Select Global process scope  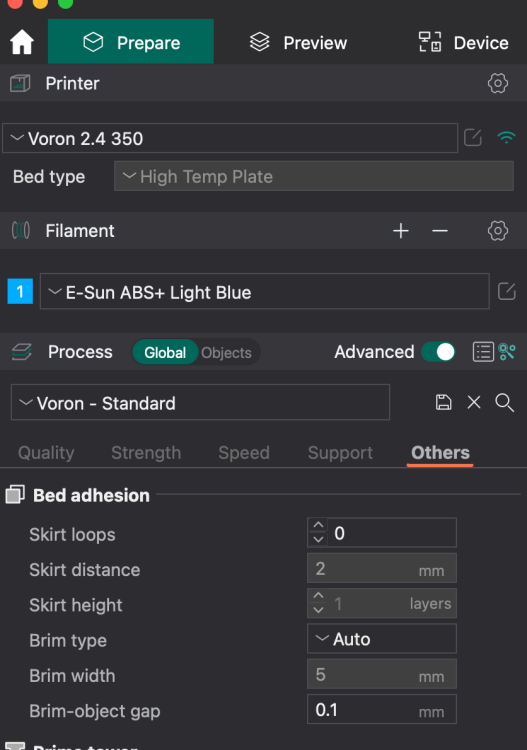click(x=165, y=353)
